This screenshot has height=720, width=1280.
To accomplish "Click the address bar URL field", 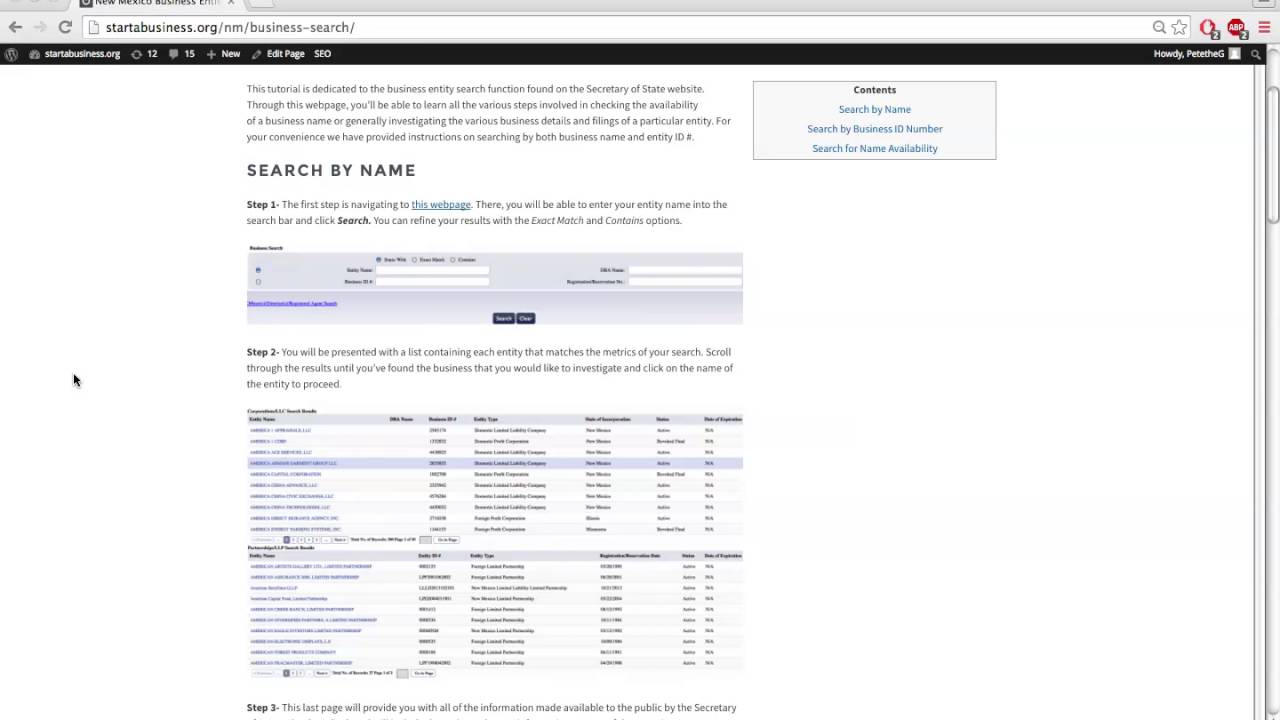I will [x=620, y=28].
